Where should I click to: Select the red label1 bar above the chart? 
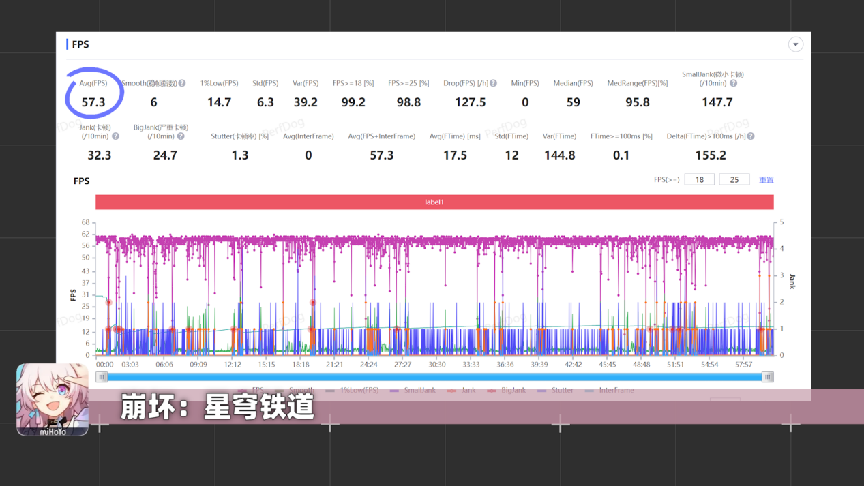click(x=434, y=202)
